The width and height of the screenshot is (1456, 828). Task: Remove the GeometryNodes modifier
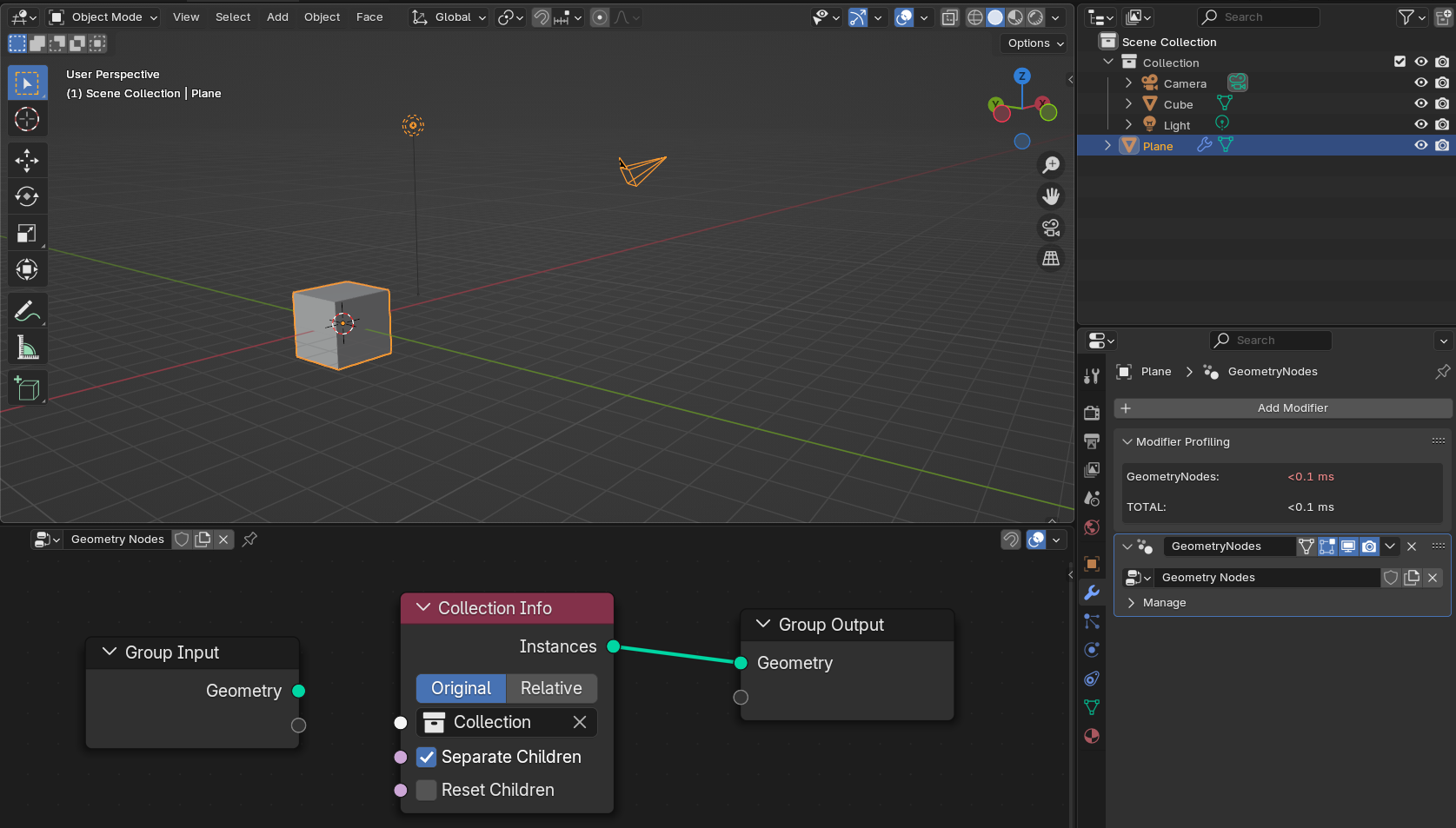1412,546
